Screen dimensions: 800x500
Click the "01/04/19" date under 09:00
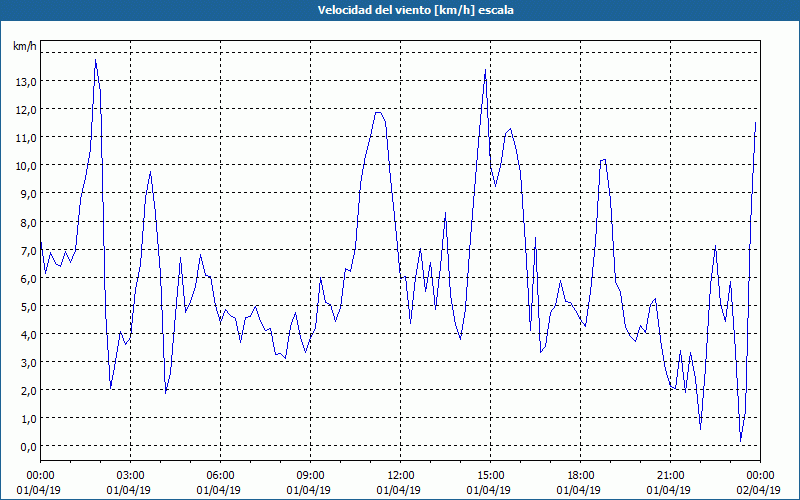[308, 490]
